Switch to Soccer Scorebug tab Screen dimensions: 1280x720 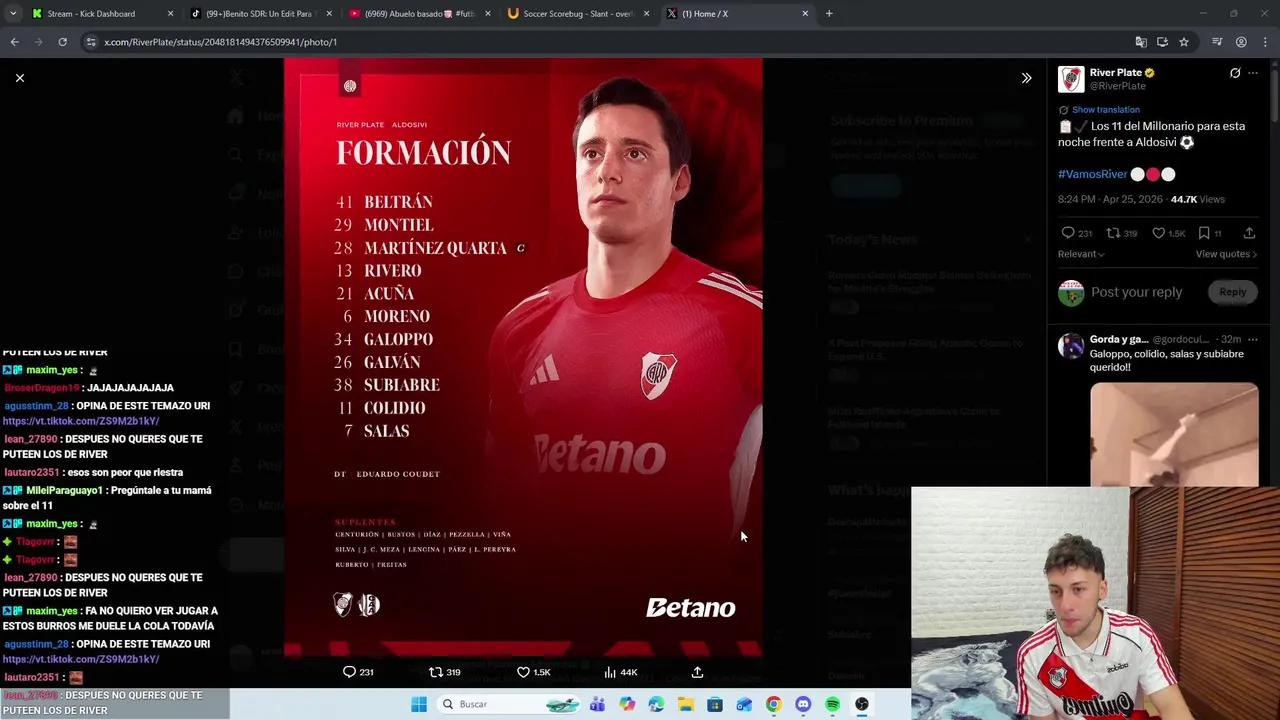(578, 14)
